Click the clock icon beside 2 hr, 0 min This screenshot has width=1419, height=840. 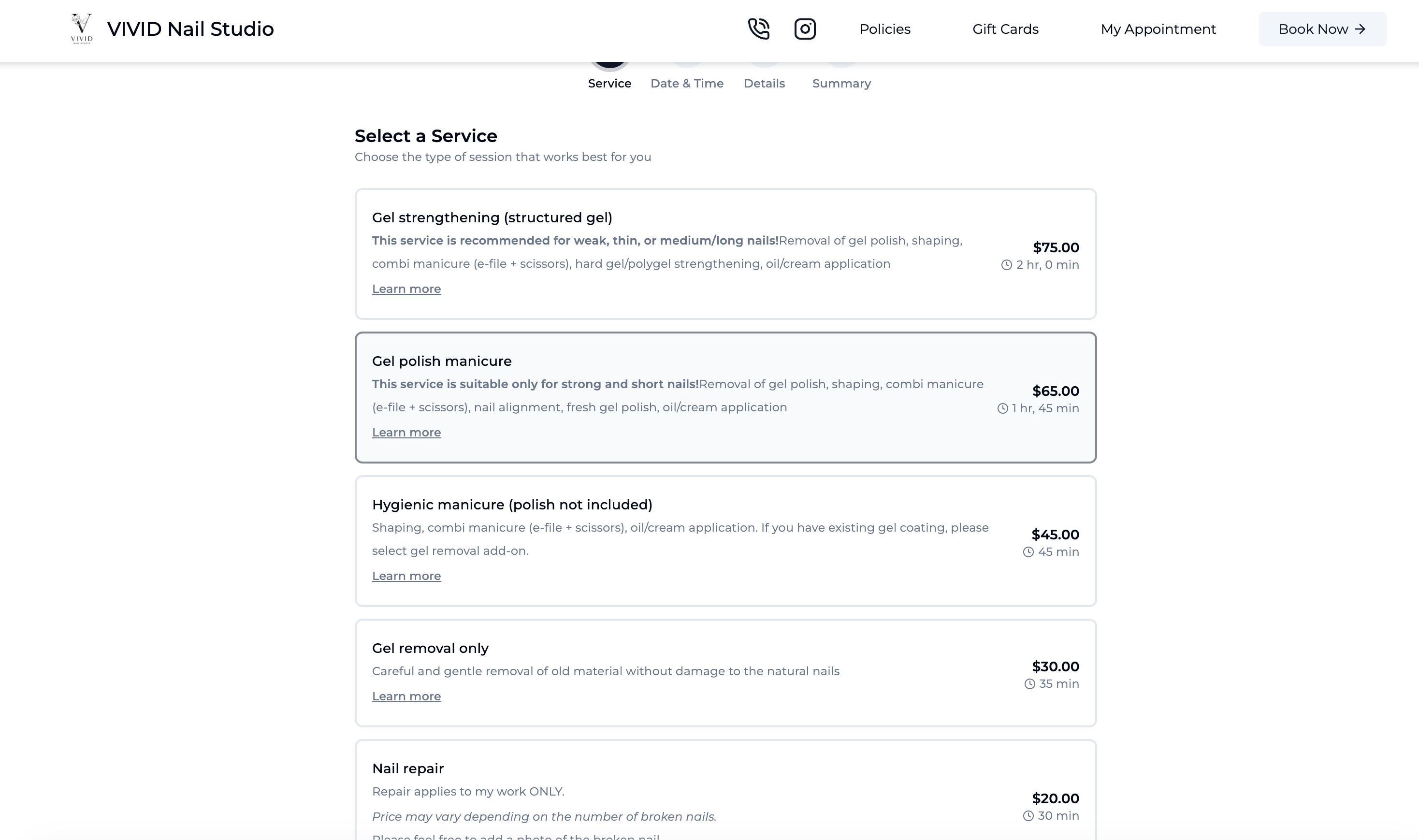(x=1006, y=265)
